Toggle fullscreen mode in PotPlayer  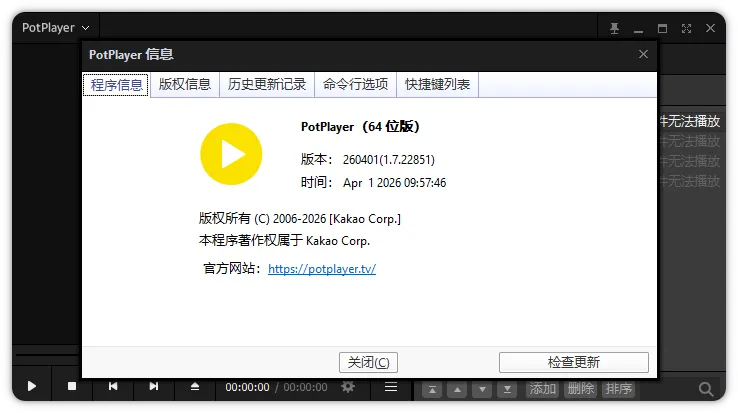click(686, 29)
